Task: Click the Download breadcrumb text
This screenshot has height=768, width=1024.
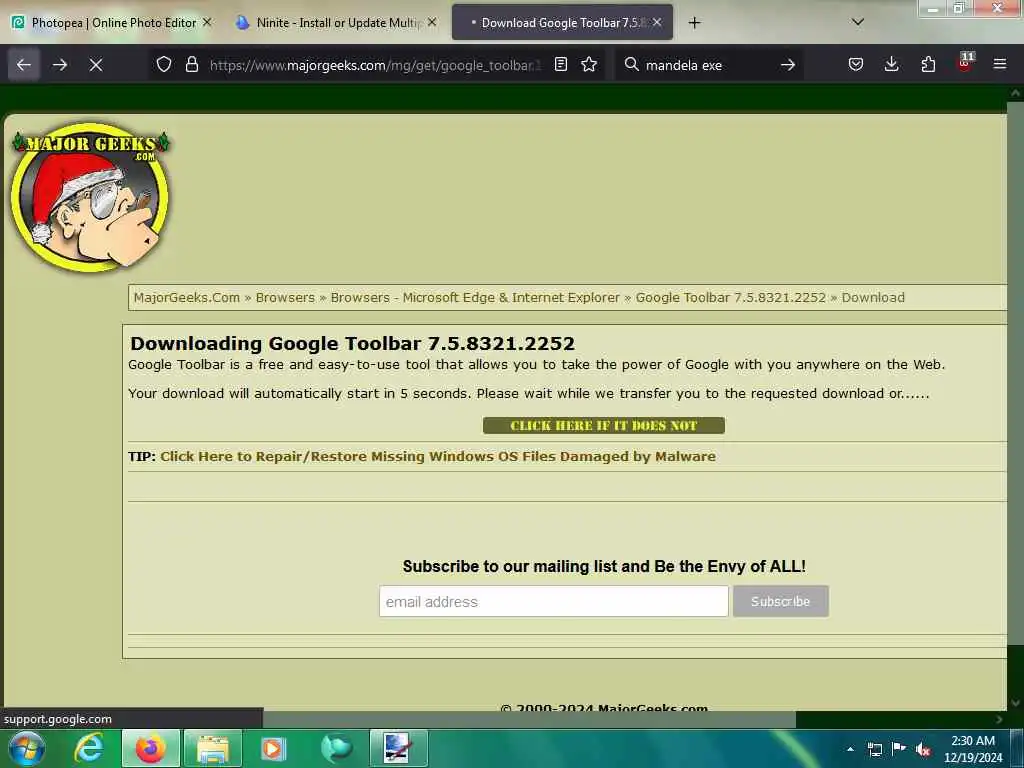Action: (873, 298)
